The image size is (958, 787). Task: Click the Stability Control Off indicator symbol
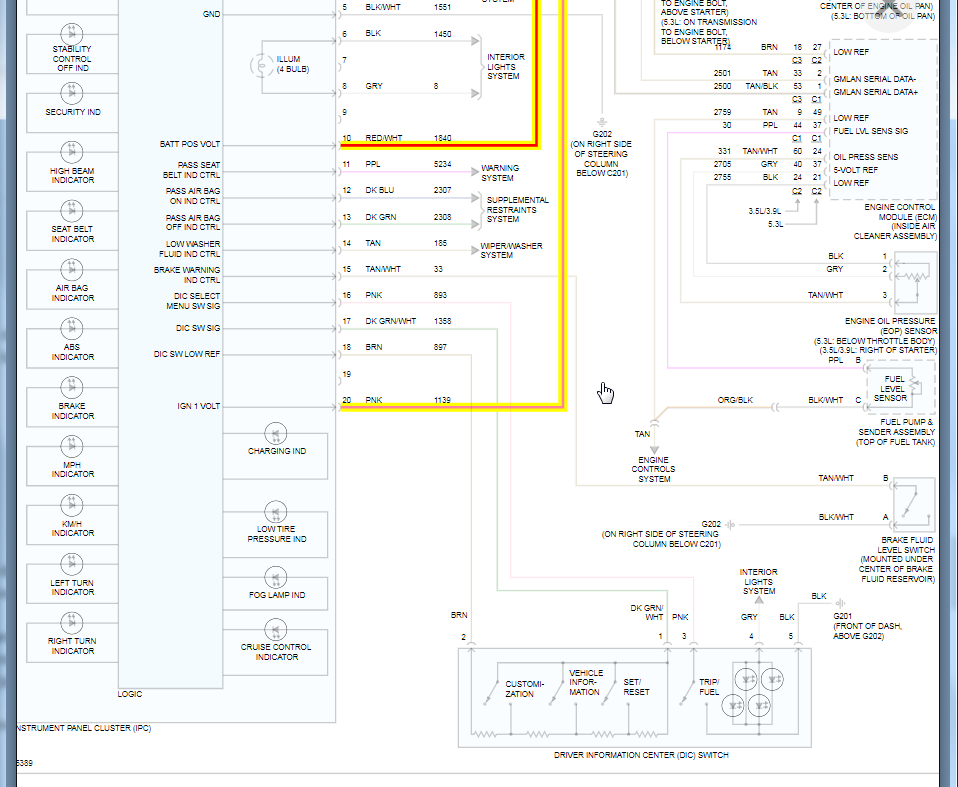72,34
